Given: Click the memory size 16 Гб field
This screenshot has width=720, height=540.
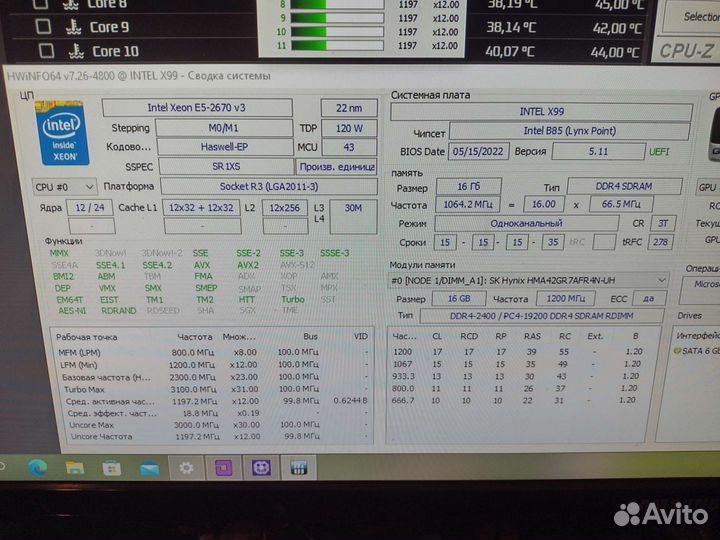Looking at the screenshot, I should 468,186.
